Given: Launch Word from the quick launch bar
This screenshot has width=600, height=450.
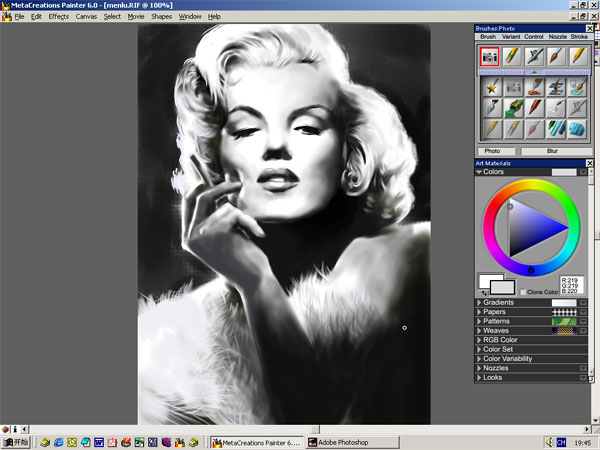Looking at the screenshot, I should coord(99,443).
